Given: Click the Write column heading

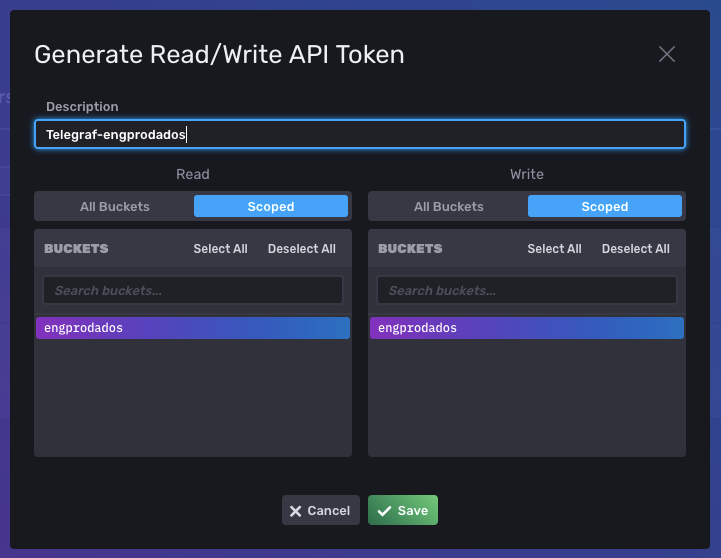Looking at the screenshot, I should click(527, 174).
